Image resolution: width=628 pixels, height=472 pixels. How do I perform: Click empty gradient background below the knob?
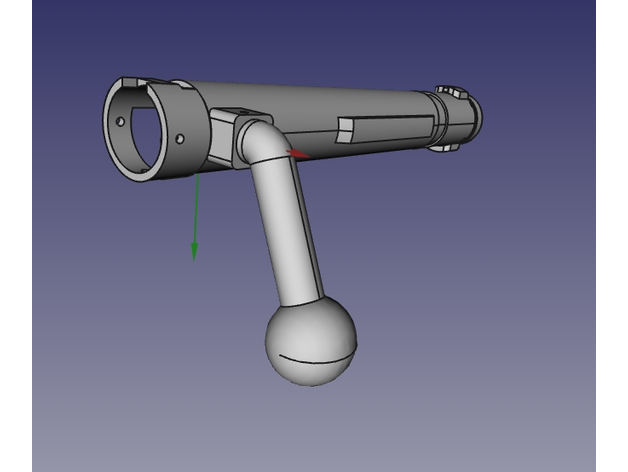click(312, 430)
